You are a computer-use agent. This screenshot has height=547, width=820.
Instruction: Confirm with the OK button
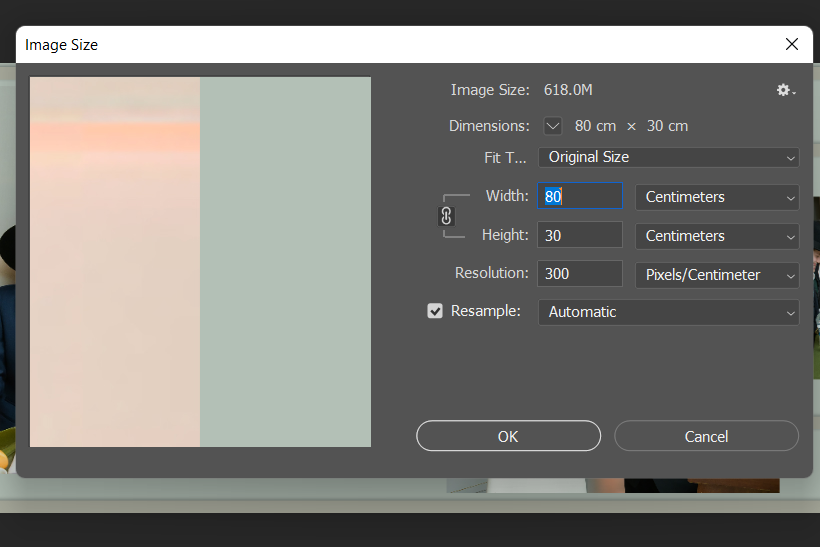508,436
